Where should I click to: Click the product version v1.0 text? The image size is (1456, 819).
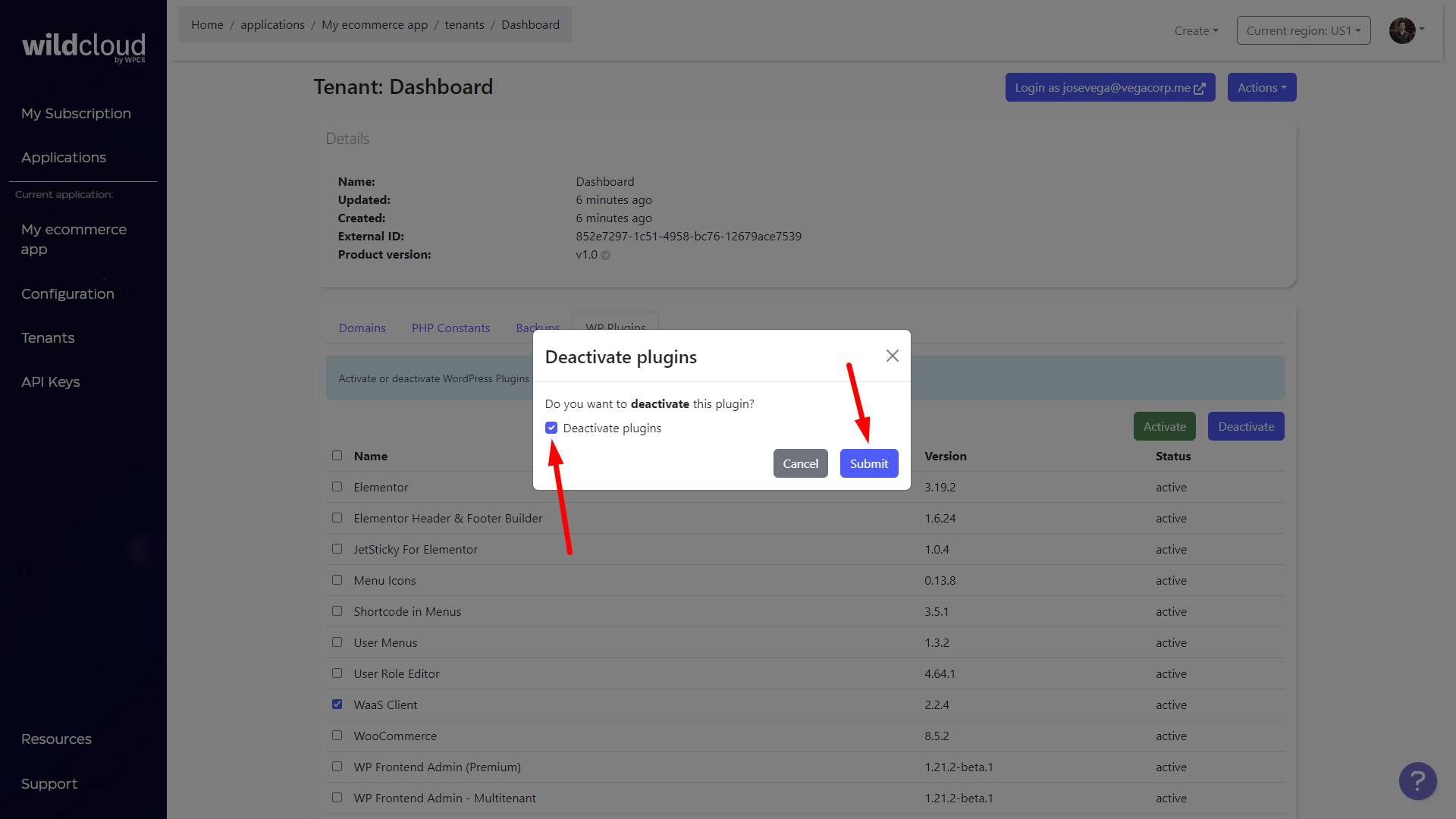click(586, 254)
